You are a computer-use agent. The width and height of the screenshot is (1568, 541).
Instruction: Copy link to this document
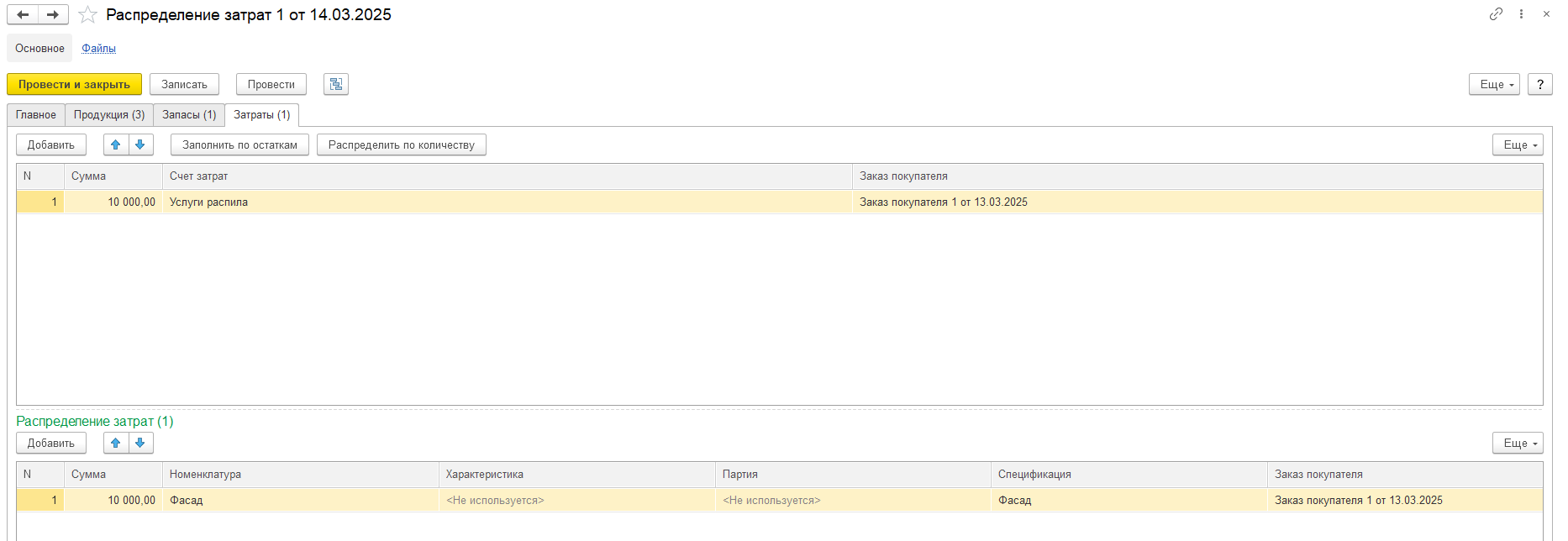click(1496, 14)
